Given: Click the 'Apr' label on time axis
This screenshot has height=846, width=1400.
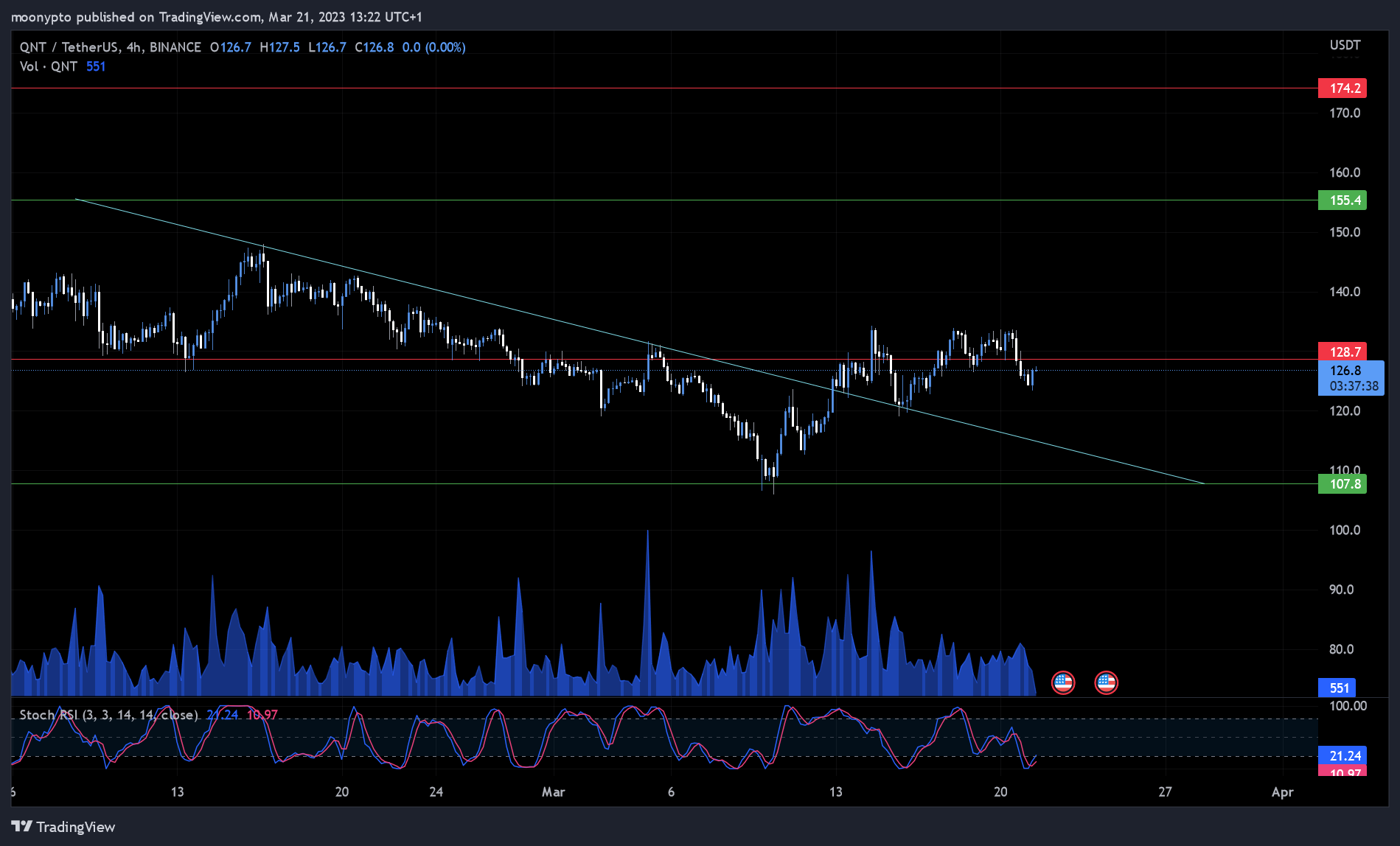Looking at the screenshot, I should 1283,792.
